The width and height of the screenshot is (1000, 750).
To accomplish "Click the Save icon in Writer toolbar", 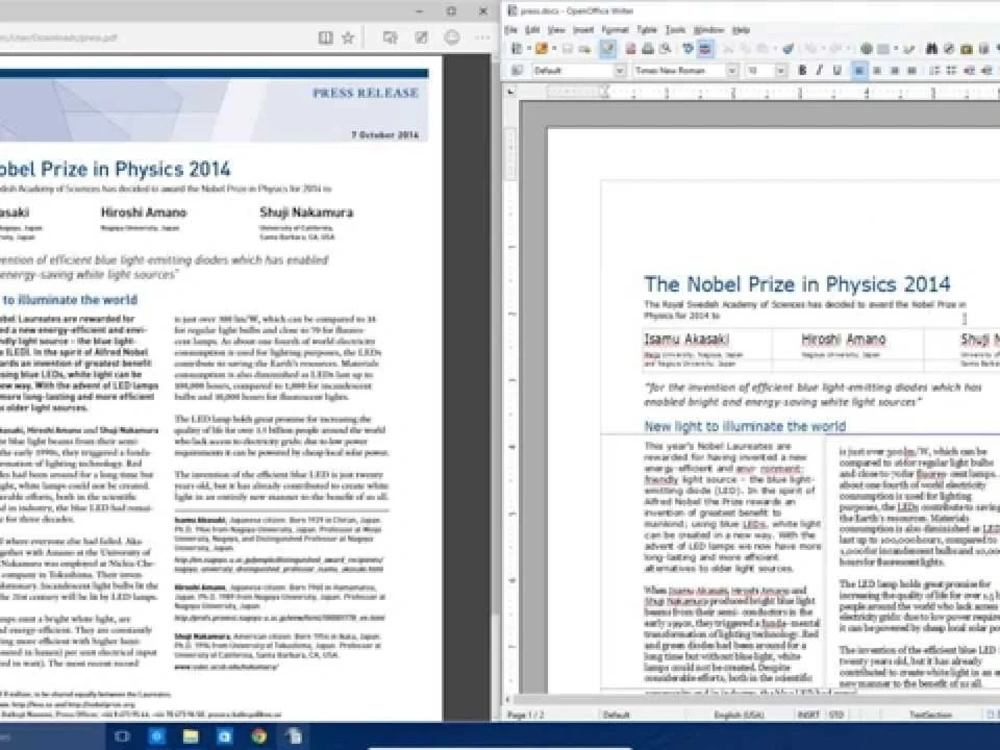I will (x=567, y=49).
